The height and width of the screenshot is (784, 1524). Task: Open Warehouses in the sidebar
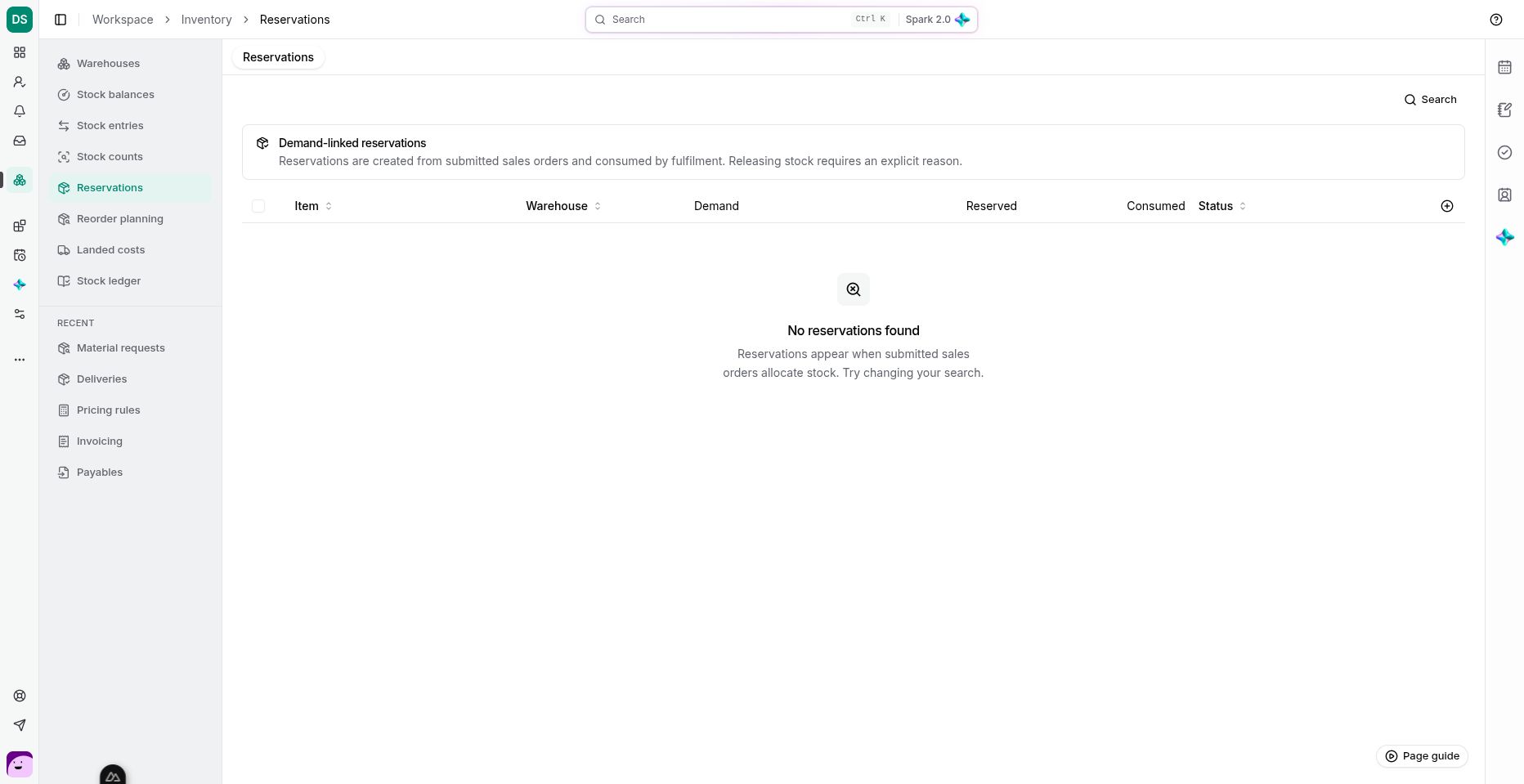pos(130,64)
